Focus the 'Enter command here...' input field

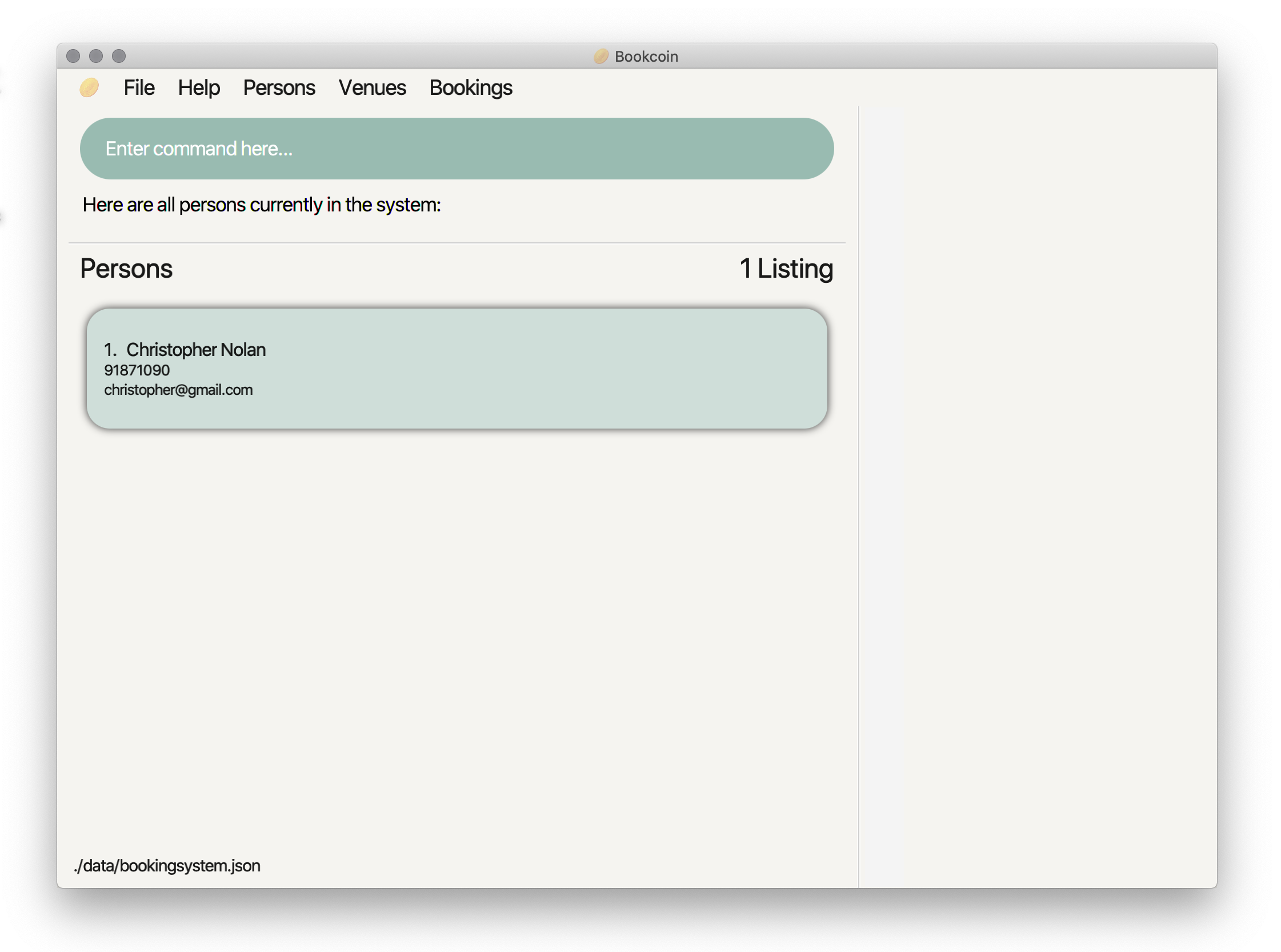[457, 149]
